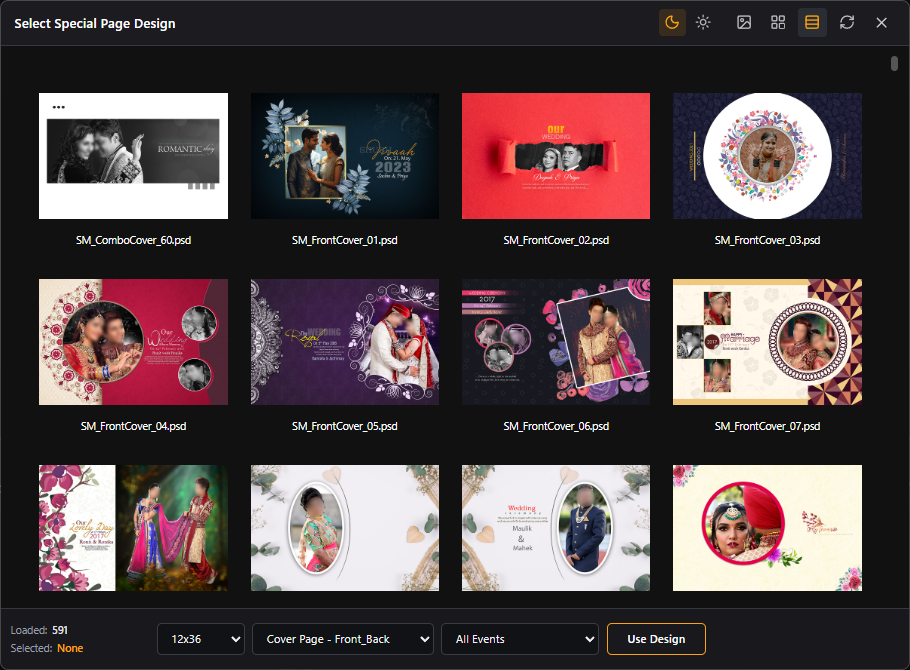
Task: Click the SM_FrontCover_04.psd file name
Action: click(x=133, y=426)
